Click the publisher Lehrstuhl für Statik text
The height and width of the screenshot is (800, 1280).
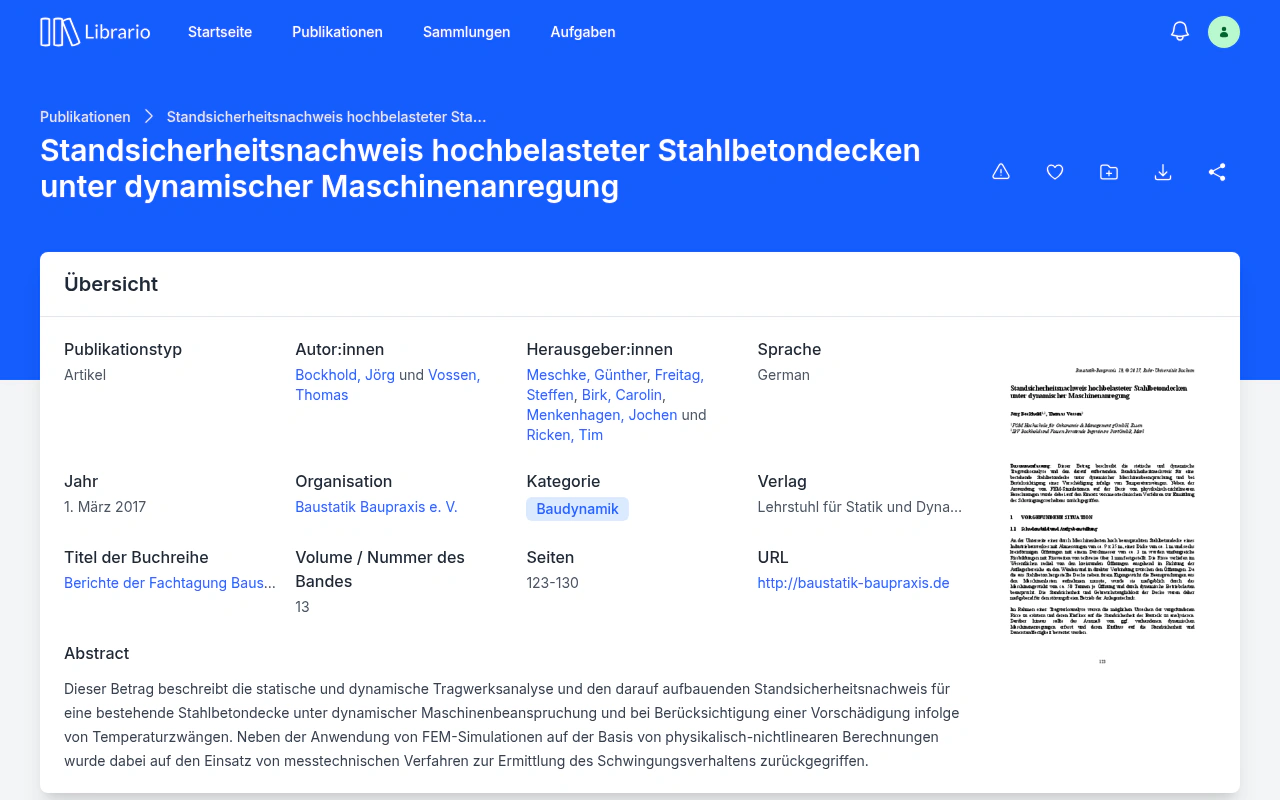[x=859, y=507]
